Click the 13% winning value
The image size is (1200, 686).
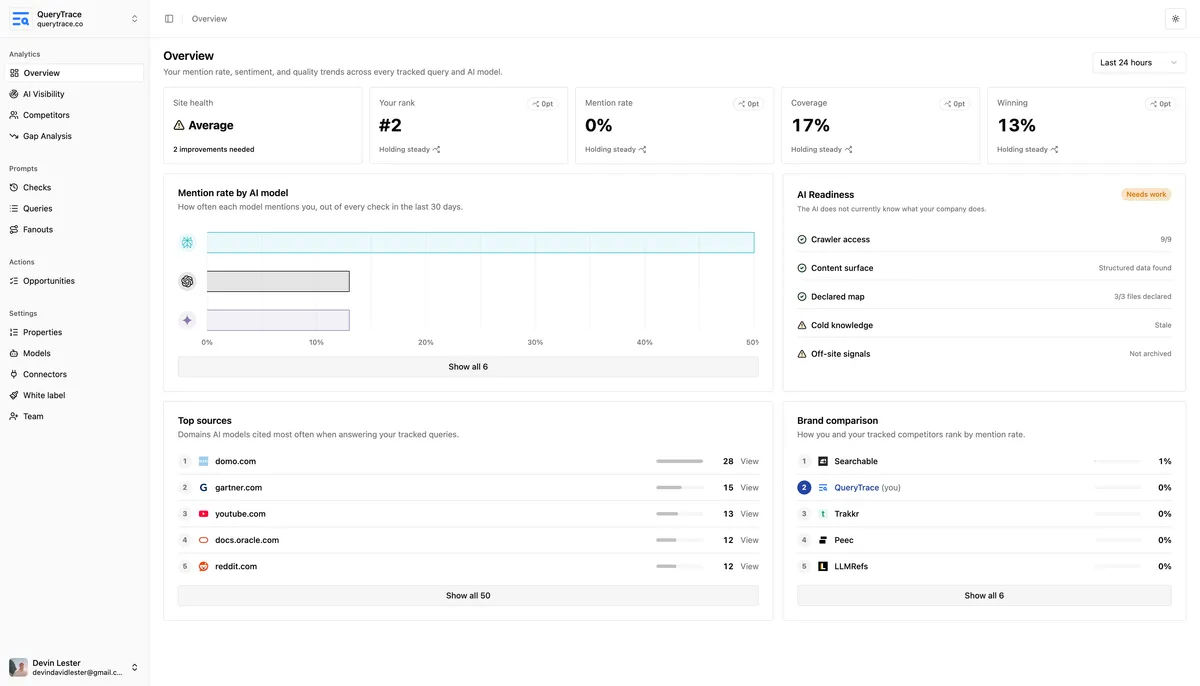[x=1017, y=125]
